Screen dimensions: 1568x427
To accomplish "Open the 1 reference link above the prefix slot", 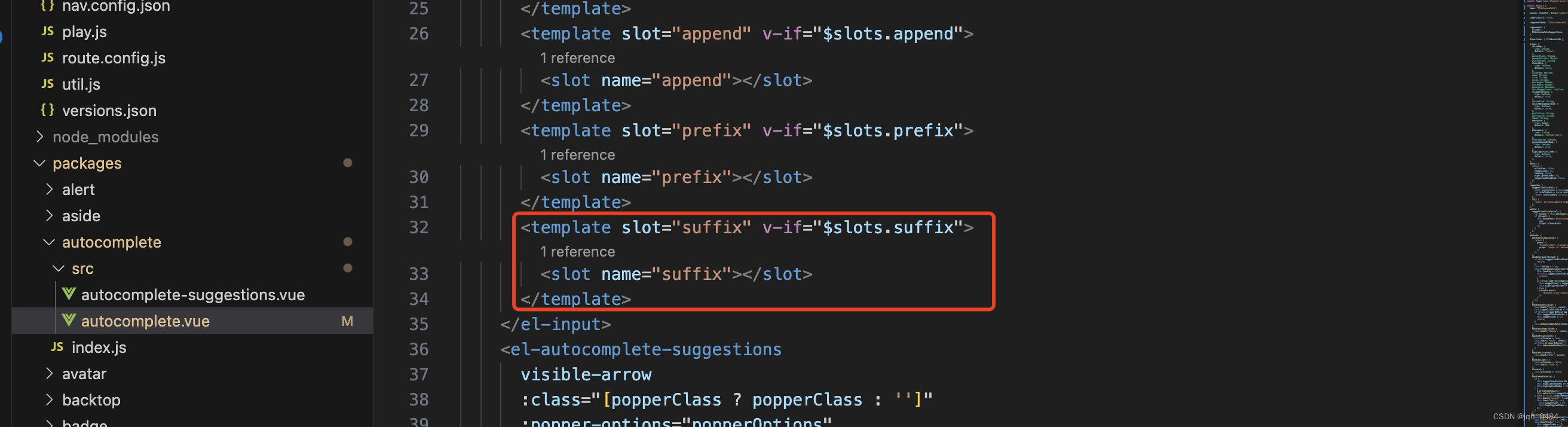I will pos(577,154).
